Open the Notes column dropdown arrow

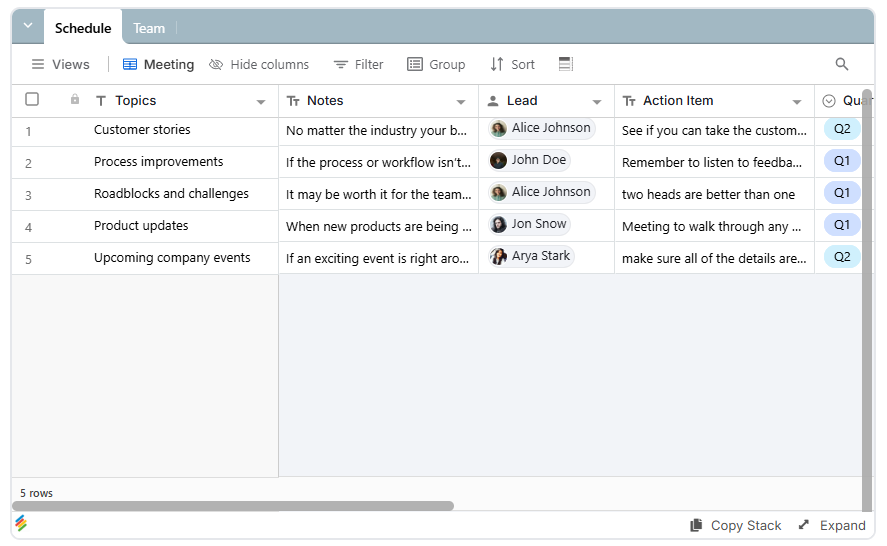point(461,102)
